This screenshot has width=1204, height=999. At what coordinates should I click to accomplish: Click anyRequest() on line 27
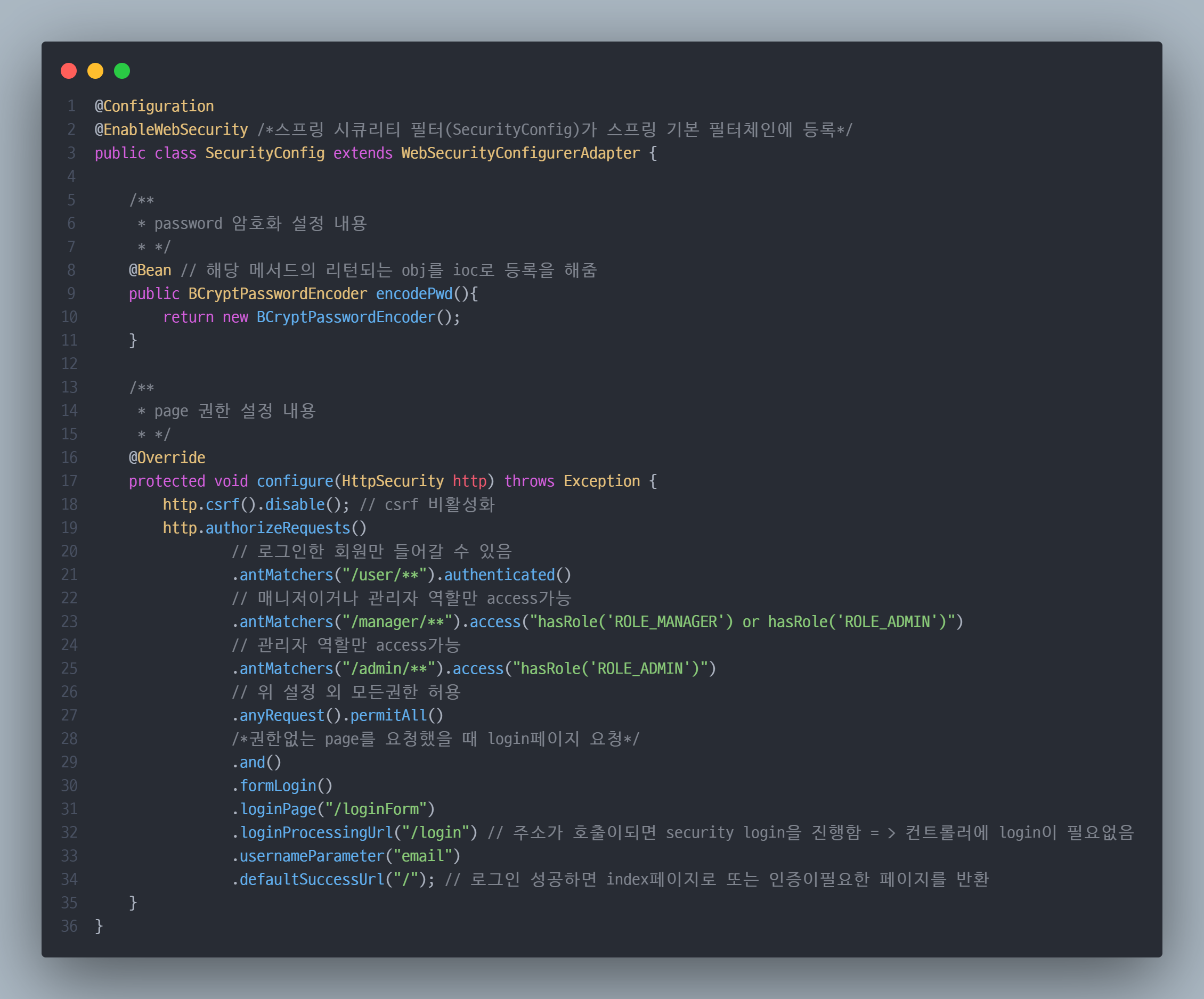click(x=291, y=716)
